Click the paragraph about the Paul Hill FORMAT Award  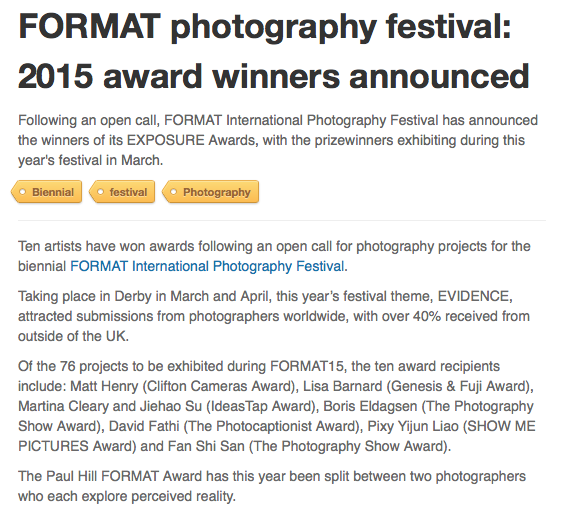click(x=272, y=486)
